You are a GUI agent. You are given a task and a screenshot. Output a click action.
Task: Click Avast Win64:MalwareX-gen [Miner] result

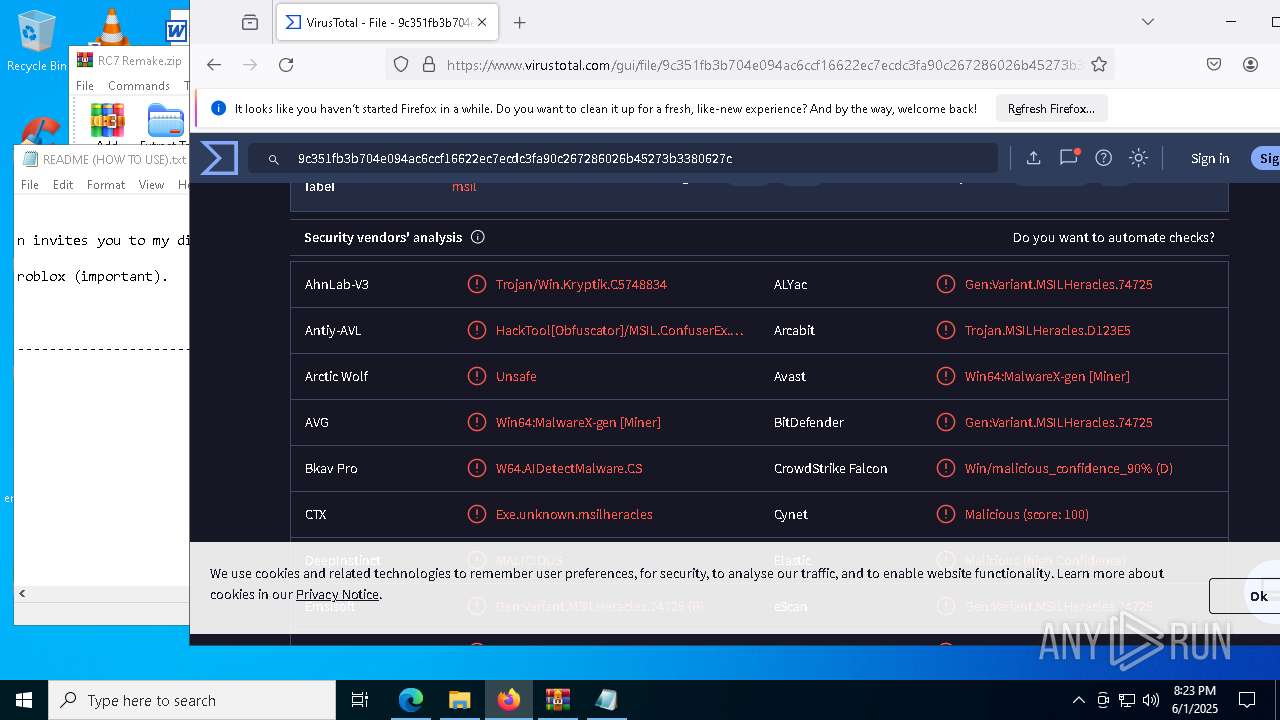1047,376
